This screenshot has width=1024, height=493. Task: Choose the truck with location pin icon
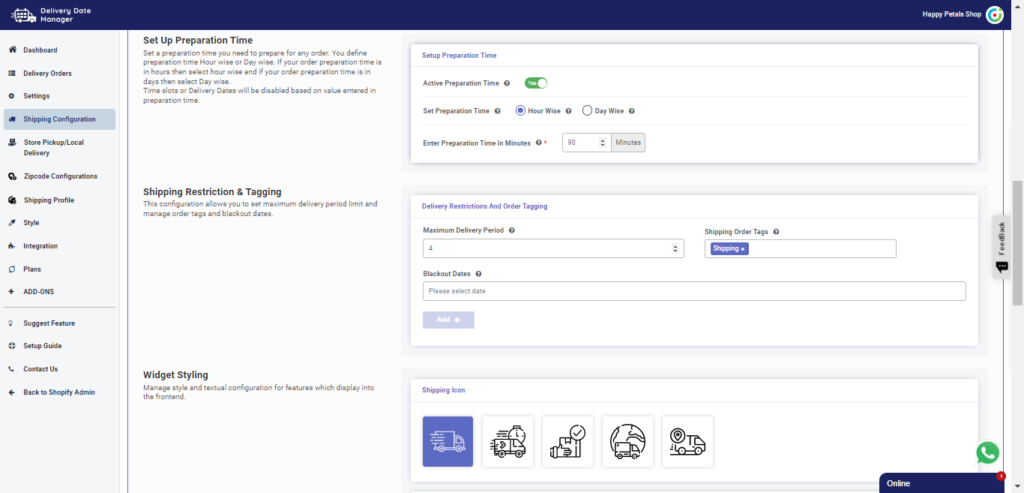click(x=687, y=441)
